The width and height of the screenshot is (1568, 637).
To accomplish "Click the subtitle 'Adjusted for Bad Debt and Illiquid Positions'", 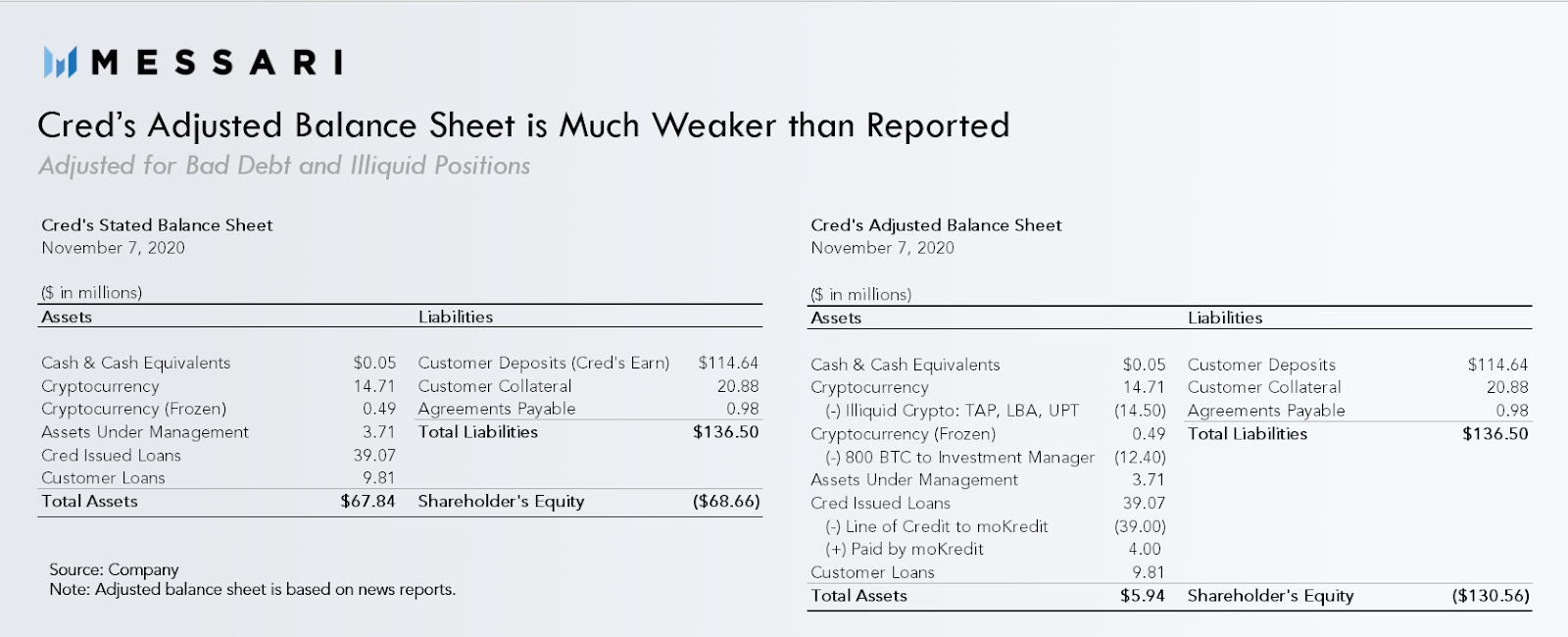I will click(x=284, y=166).
